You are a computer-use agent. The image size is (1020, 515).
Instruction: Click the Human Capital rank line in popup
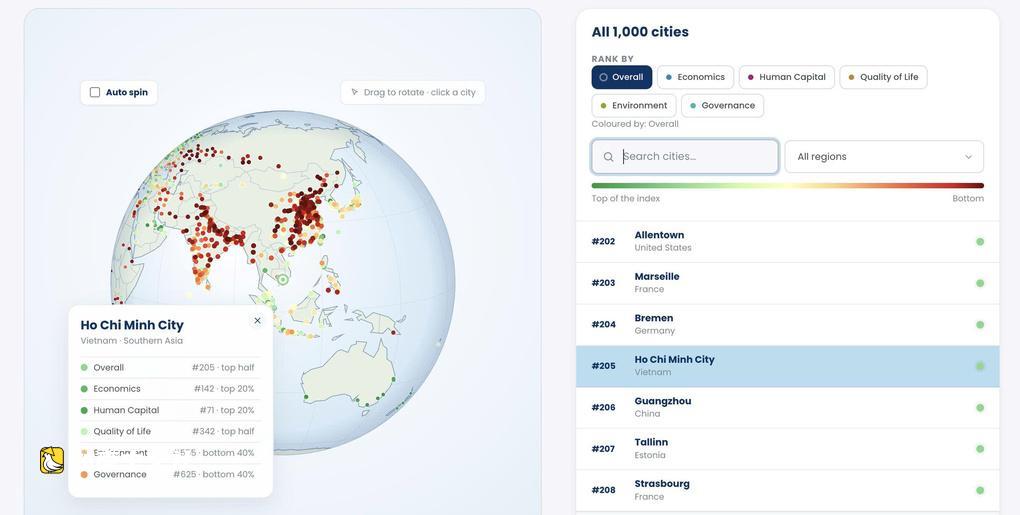170,410
